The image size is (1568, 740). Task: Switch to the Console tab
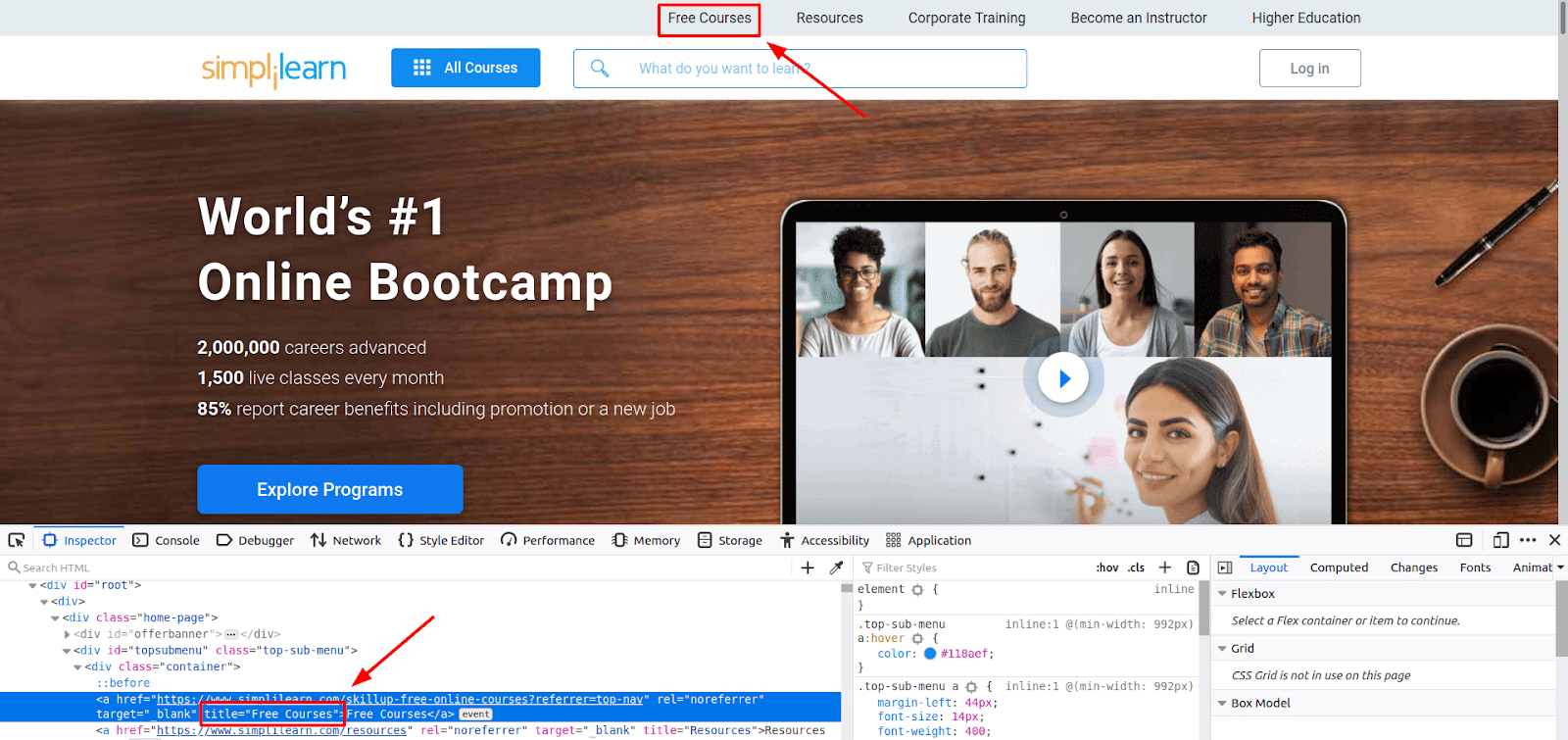pyautogui.click(x=167, y=540)
